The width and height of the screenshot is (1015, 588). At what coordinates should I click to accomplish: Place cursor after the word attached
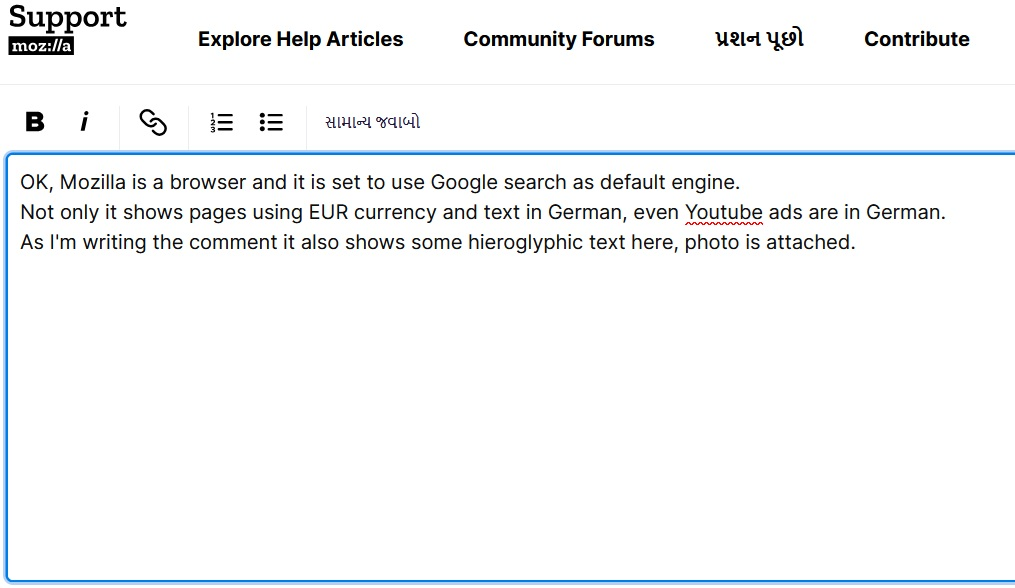point(855,242)
